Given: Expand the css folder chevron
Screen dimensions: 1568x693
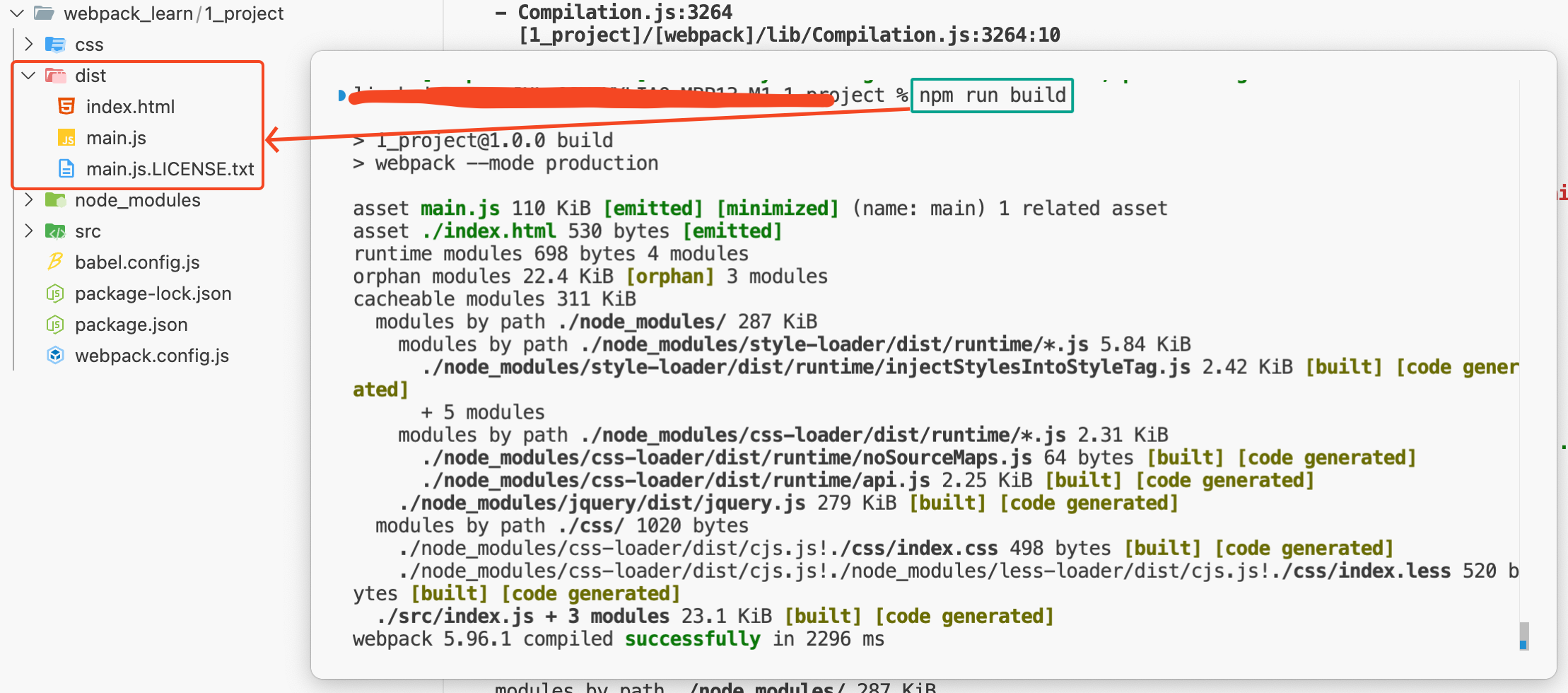Looking at the screenshot, I should coord(29,45).
